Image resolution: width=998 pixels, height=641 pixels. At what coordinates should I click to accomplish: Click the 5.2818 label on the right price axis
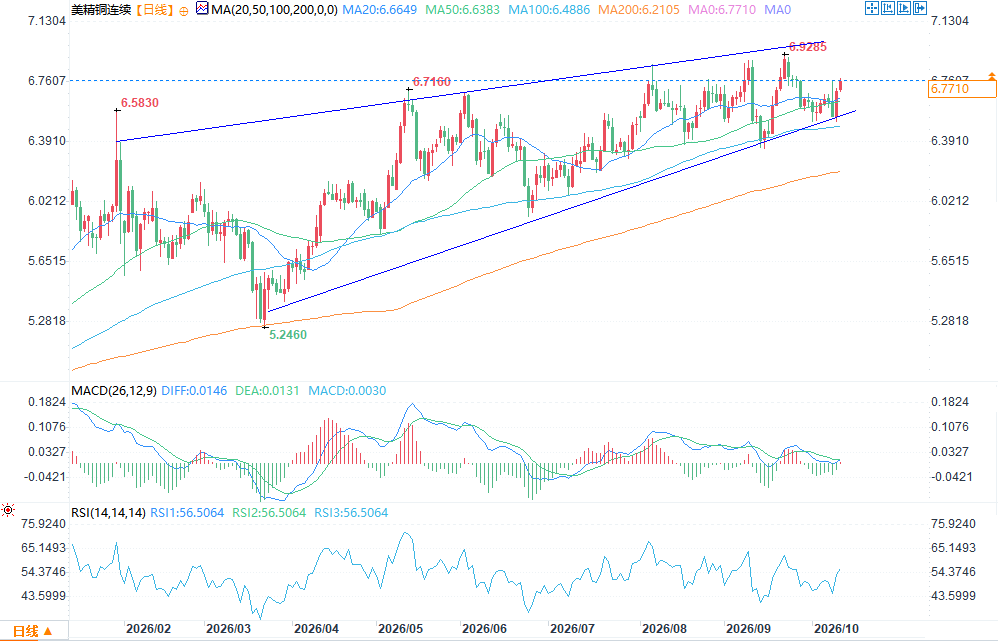click(x=950, y=321)
